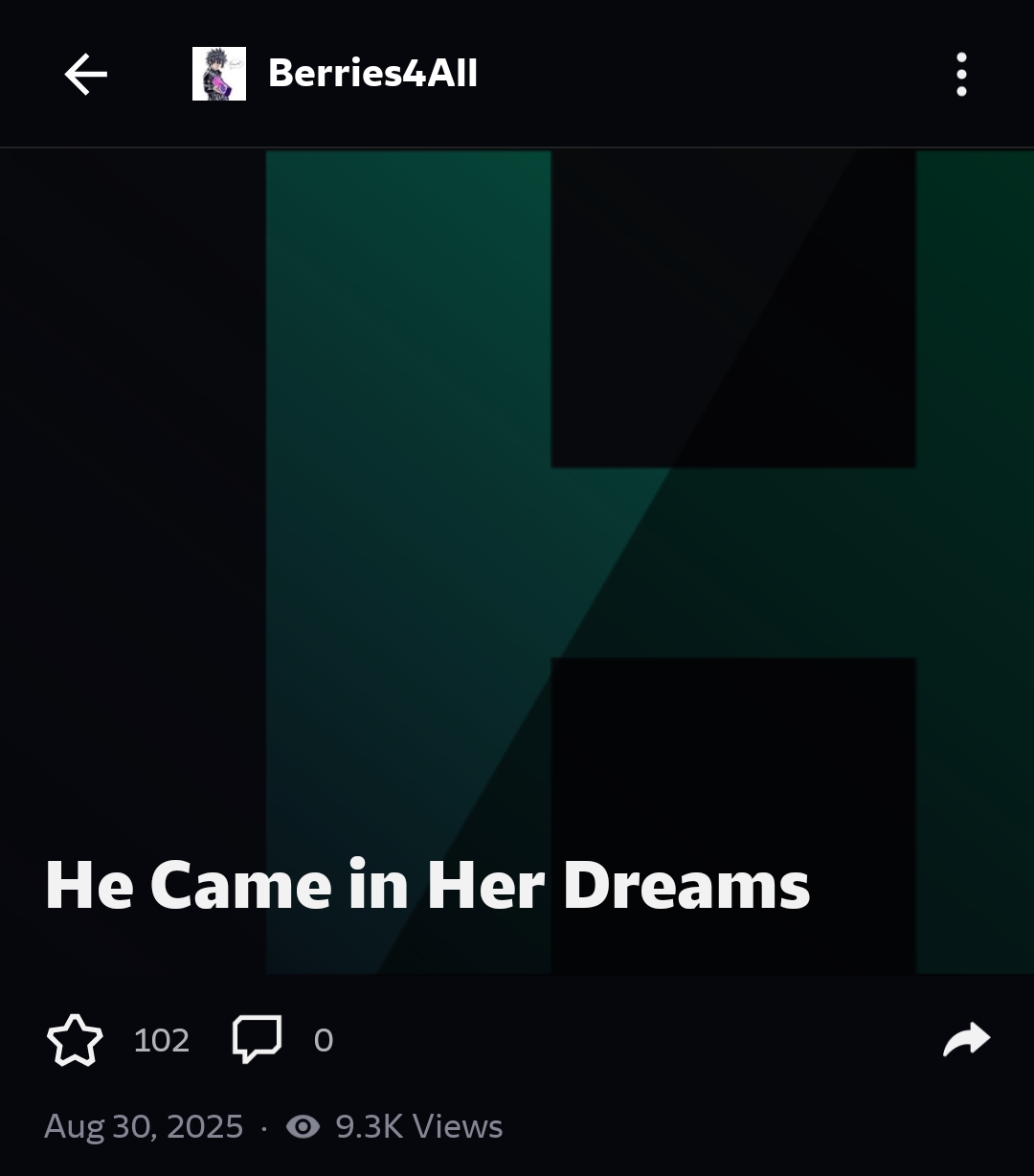Tap the large letter H crossbar on cover
Image resolution: width=1034 pixels, height=1176 pixels.
point(733,562)
